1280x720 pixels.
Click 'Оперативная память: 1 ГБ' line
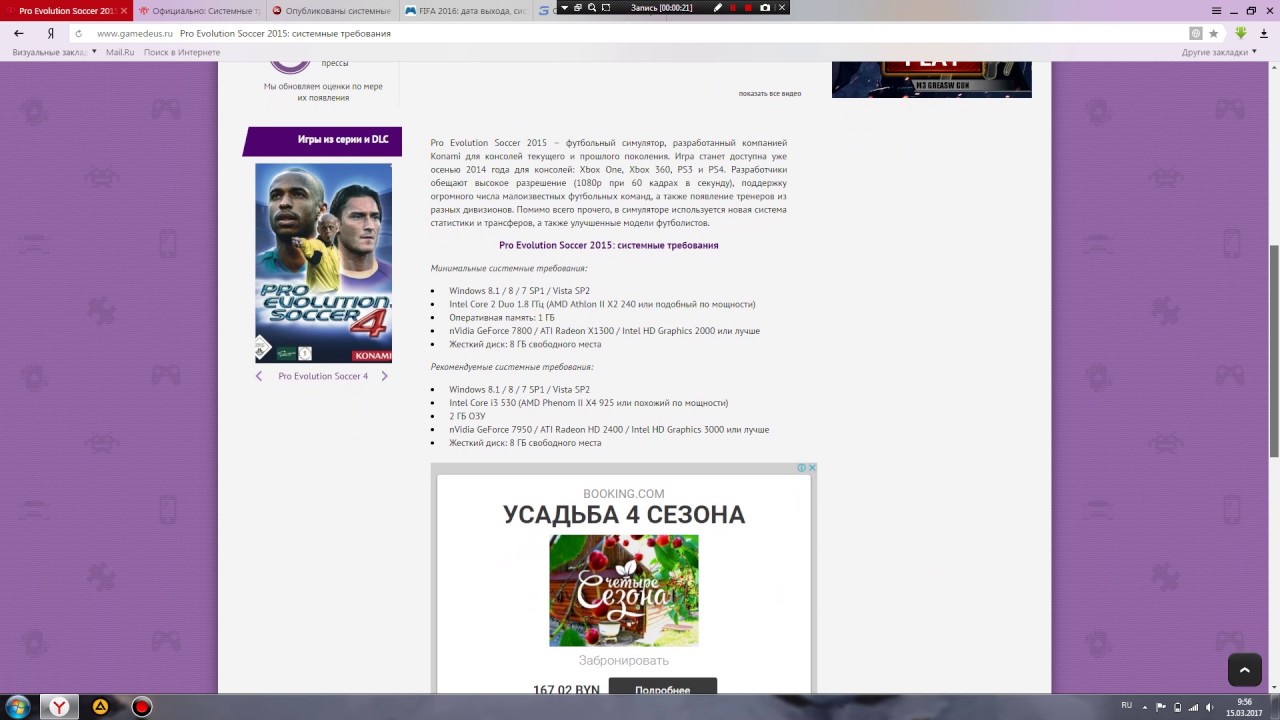point(502,317)
